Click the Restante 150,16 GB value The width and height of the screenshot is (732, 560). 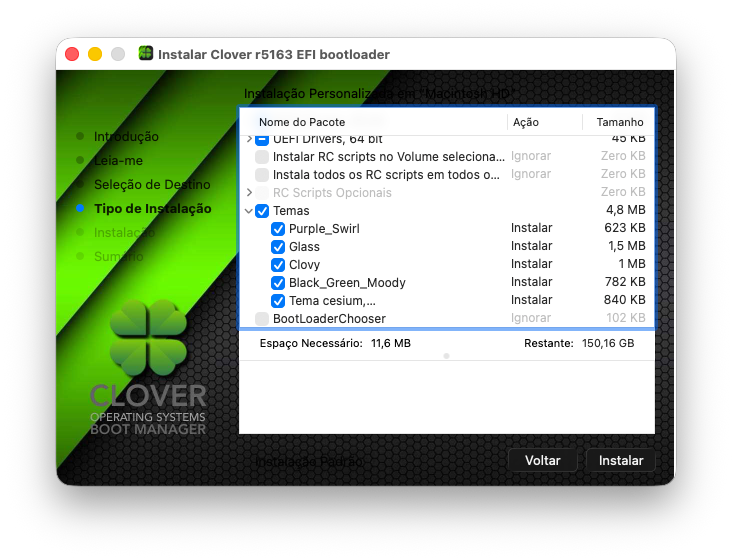608,343
